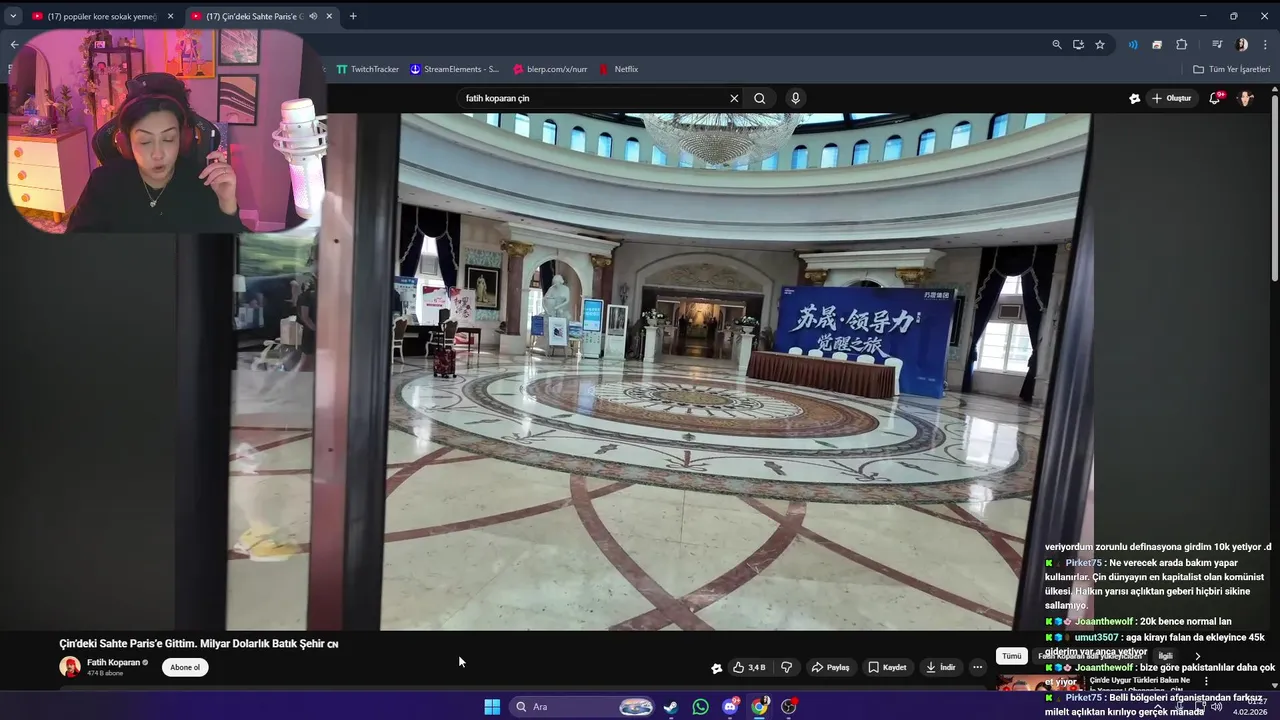The width and height of the screenshot is (1280, 720).
Task: Open the media control playlist icon
Action: 1217,44
